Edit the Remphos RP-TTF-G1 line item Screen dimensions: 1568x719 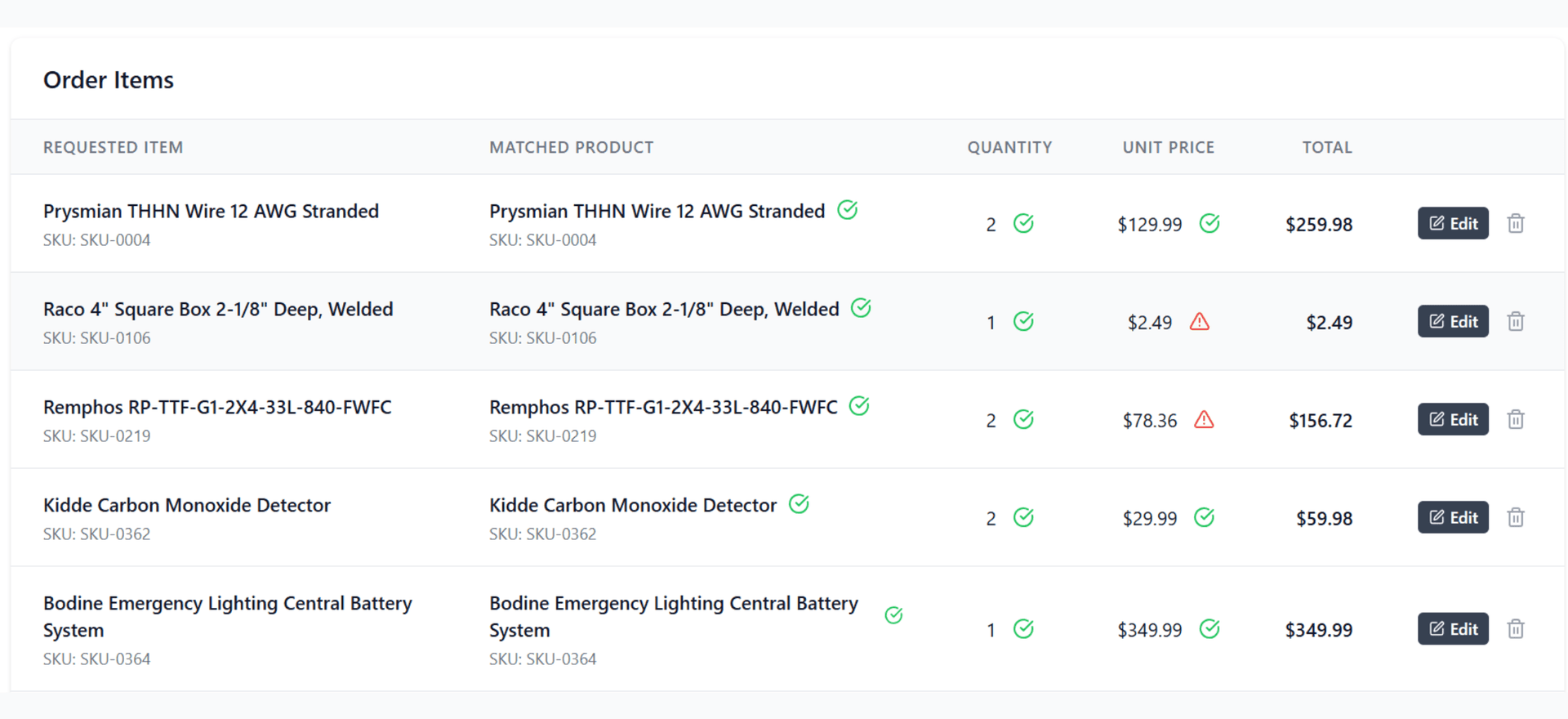click(1453, 419)
